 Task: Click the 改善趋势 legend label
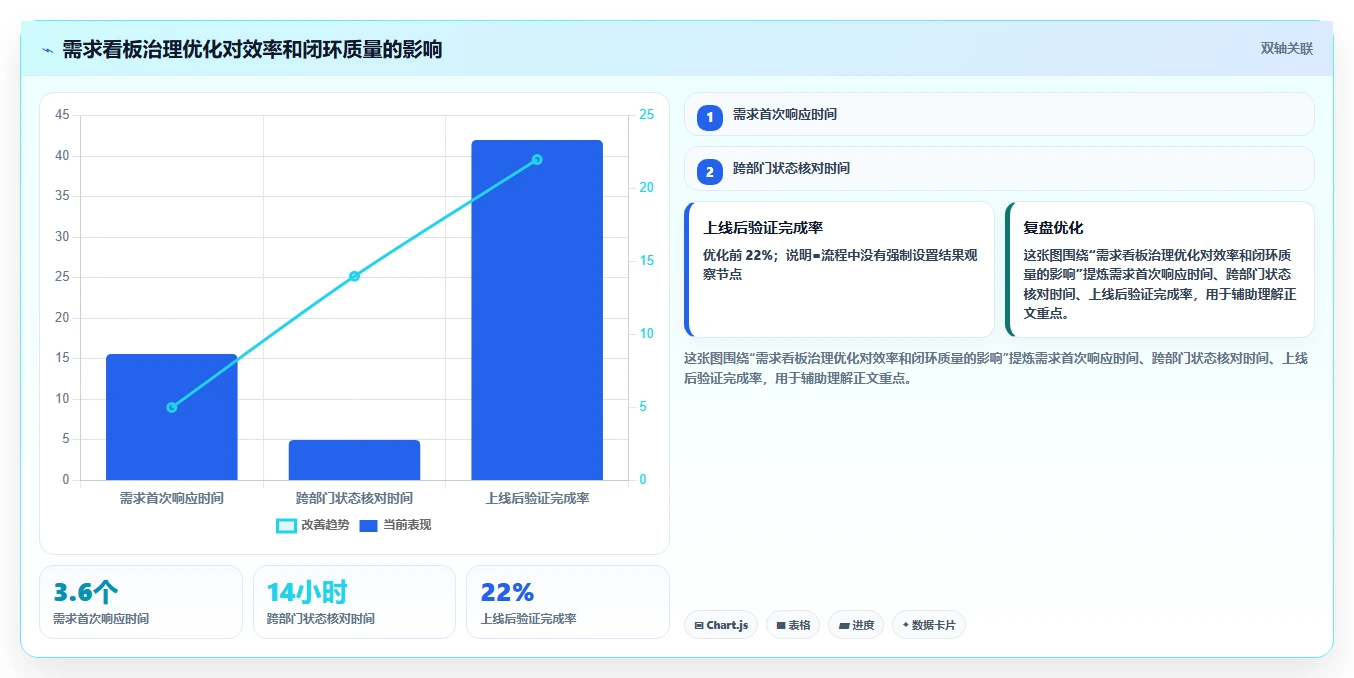tap(325, 525)
